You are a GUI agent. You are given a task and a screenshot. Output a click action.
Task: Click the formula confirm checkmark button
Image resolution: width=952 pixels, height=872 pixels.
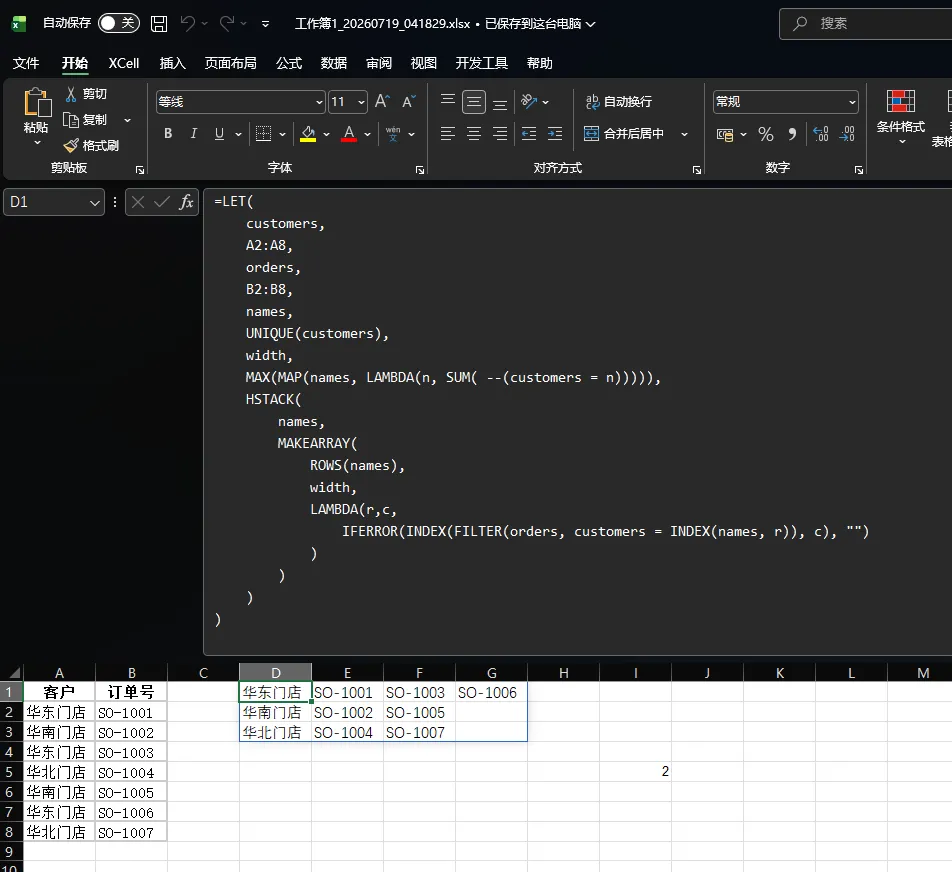click(162, 202)
